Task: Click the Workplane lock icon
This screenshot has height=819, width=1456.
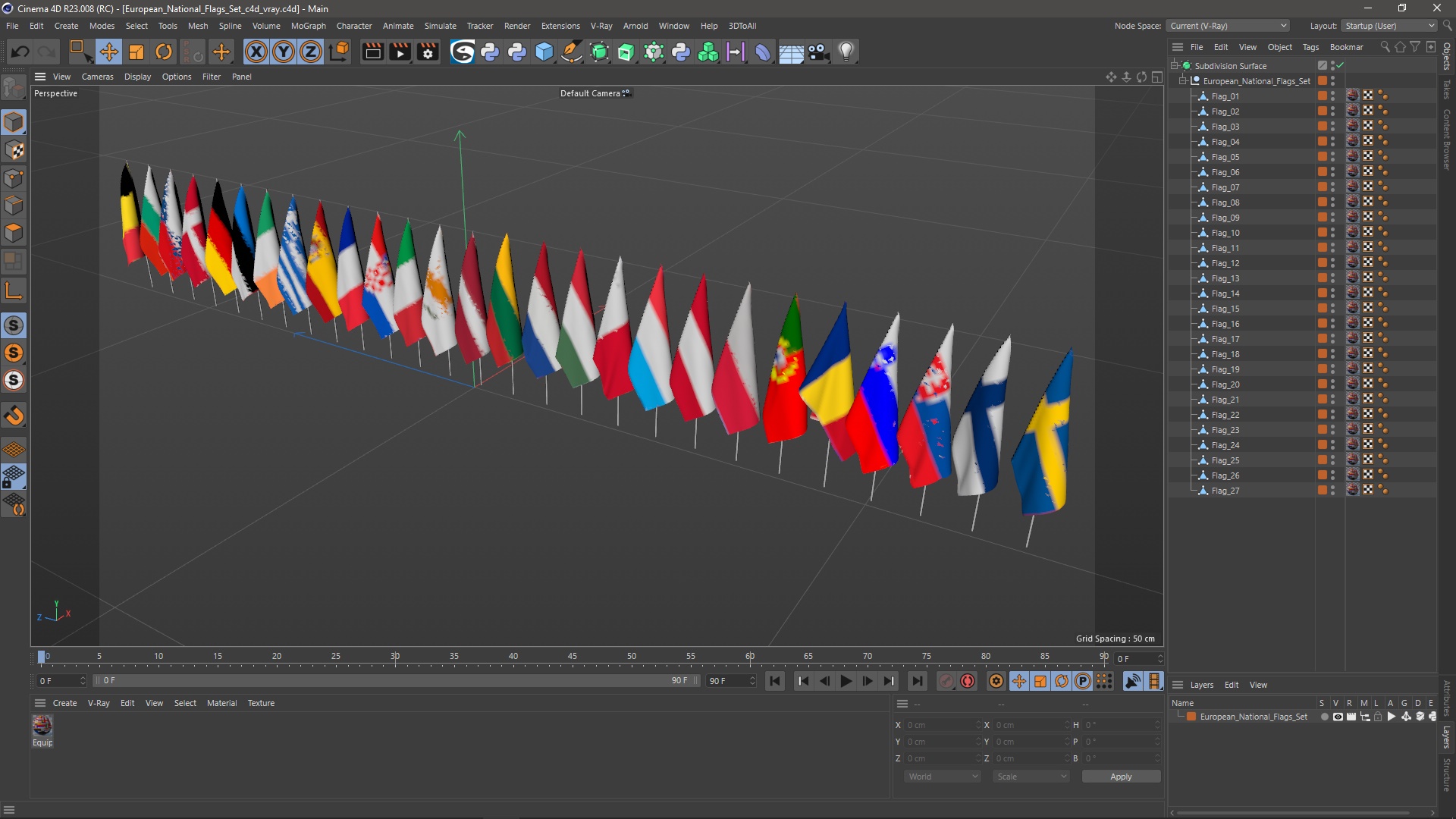Action: click(14, 477)
